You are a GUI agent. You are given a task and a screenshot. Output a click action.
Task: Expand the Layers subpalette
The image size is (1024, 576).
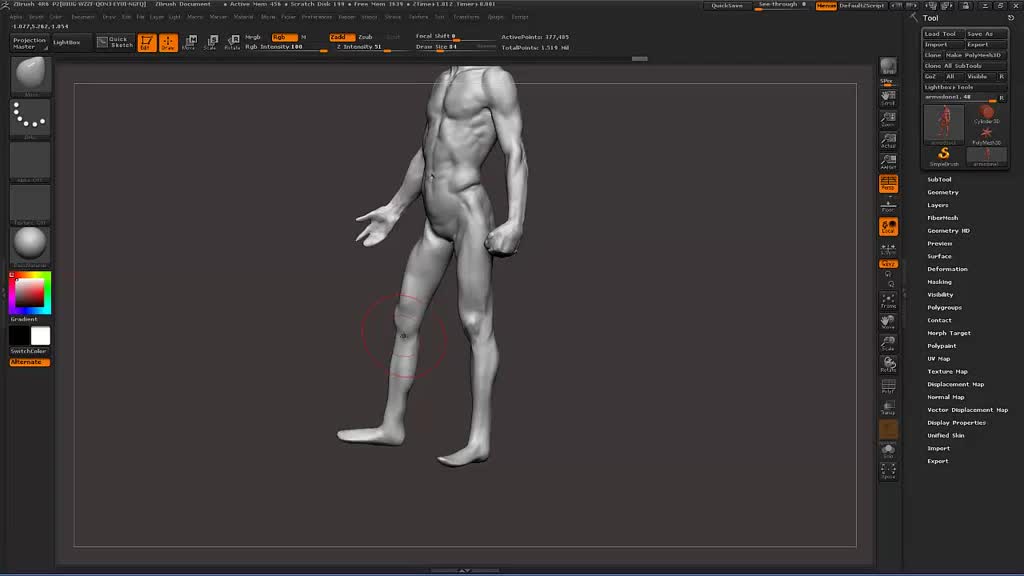coord(937,205)
